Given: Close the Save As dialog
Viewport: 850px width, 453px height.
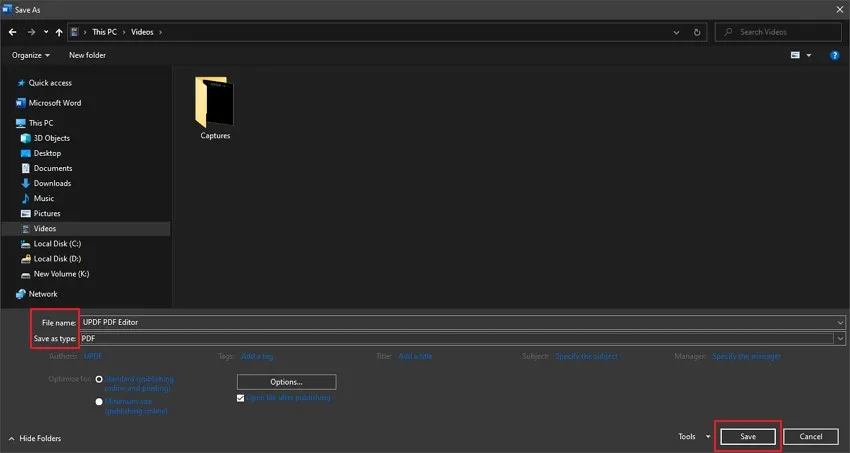Looking at the screenshot, I should coord(839,9).
